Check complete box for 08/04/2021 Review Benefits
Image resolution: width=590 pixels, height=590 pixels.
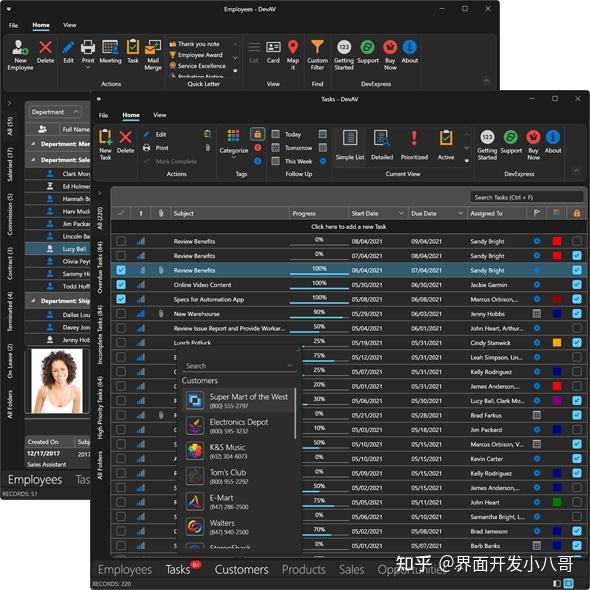click(121, 241)
